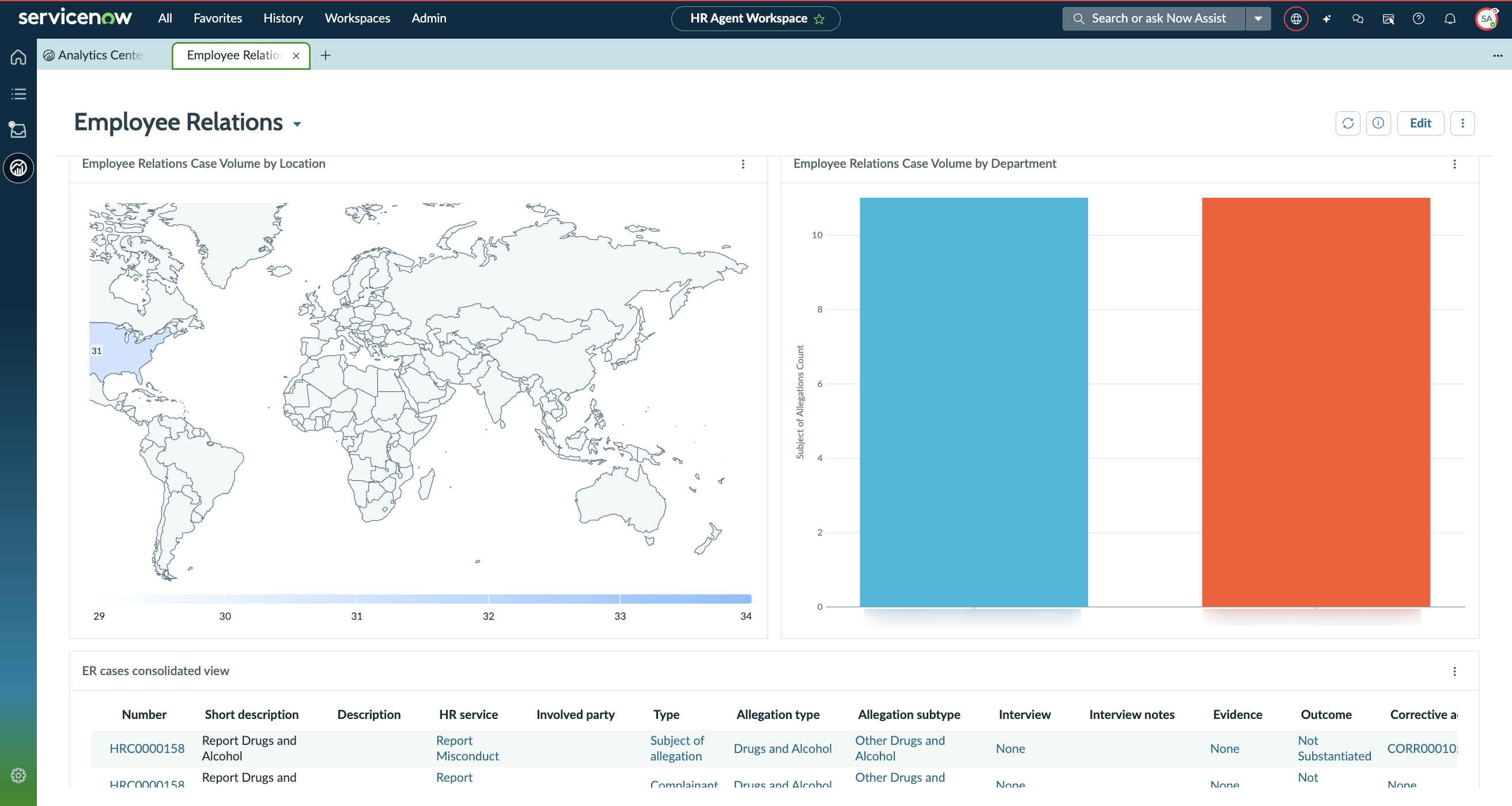Select the blue bar in department chart
1512x806 pixels.
tap(973, 402)
